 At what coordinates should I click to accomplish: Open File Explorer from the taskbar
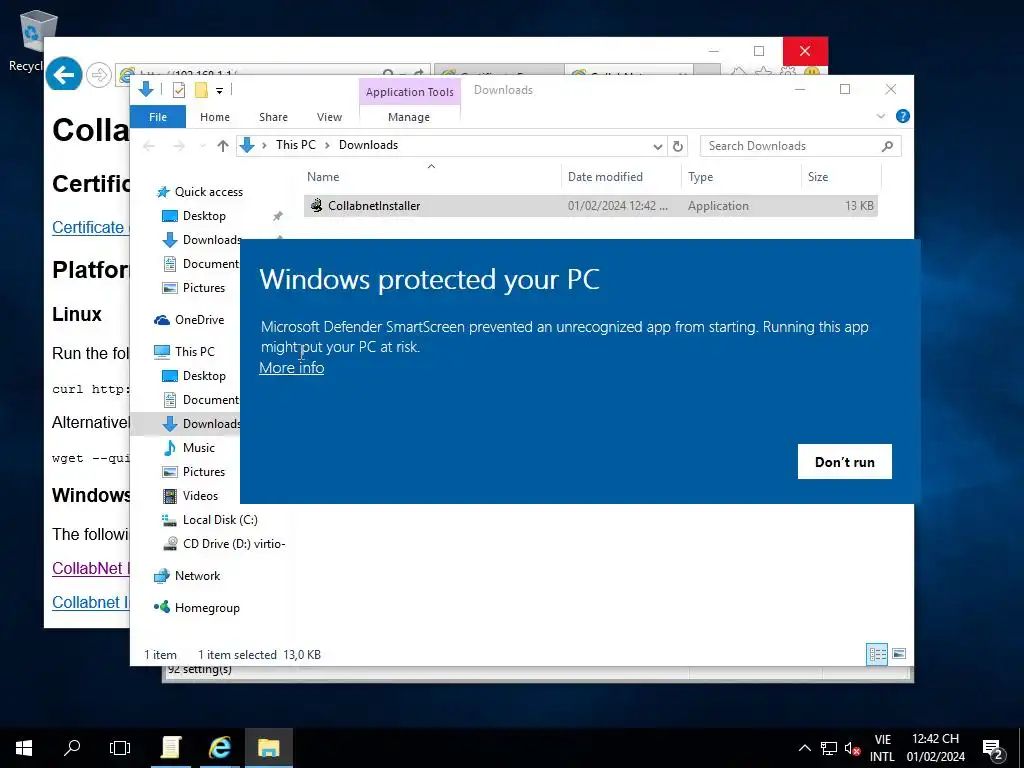pyautogui.click(x=268, y=748)
